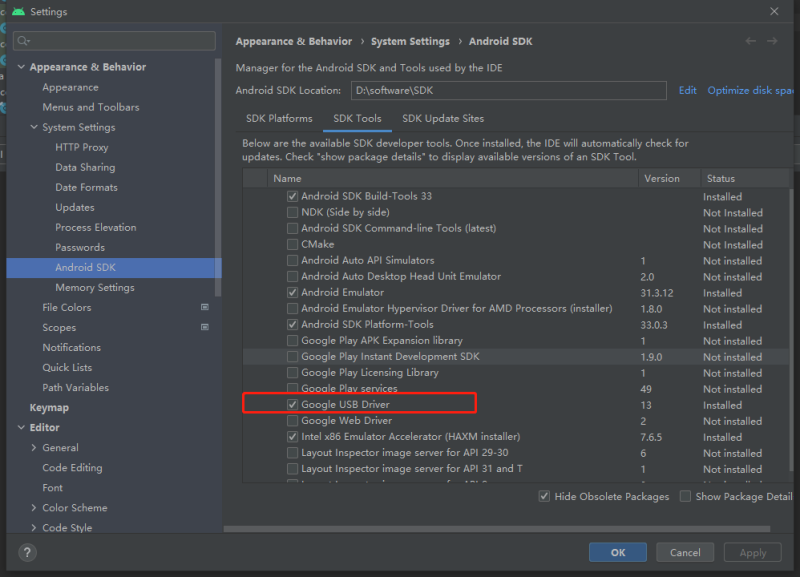Click the Scopes project-level icon
This screenshot has height=577, width=800.
pos(205,327)
